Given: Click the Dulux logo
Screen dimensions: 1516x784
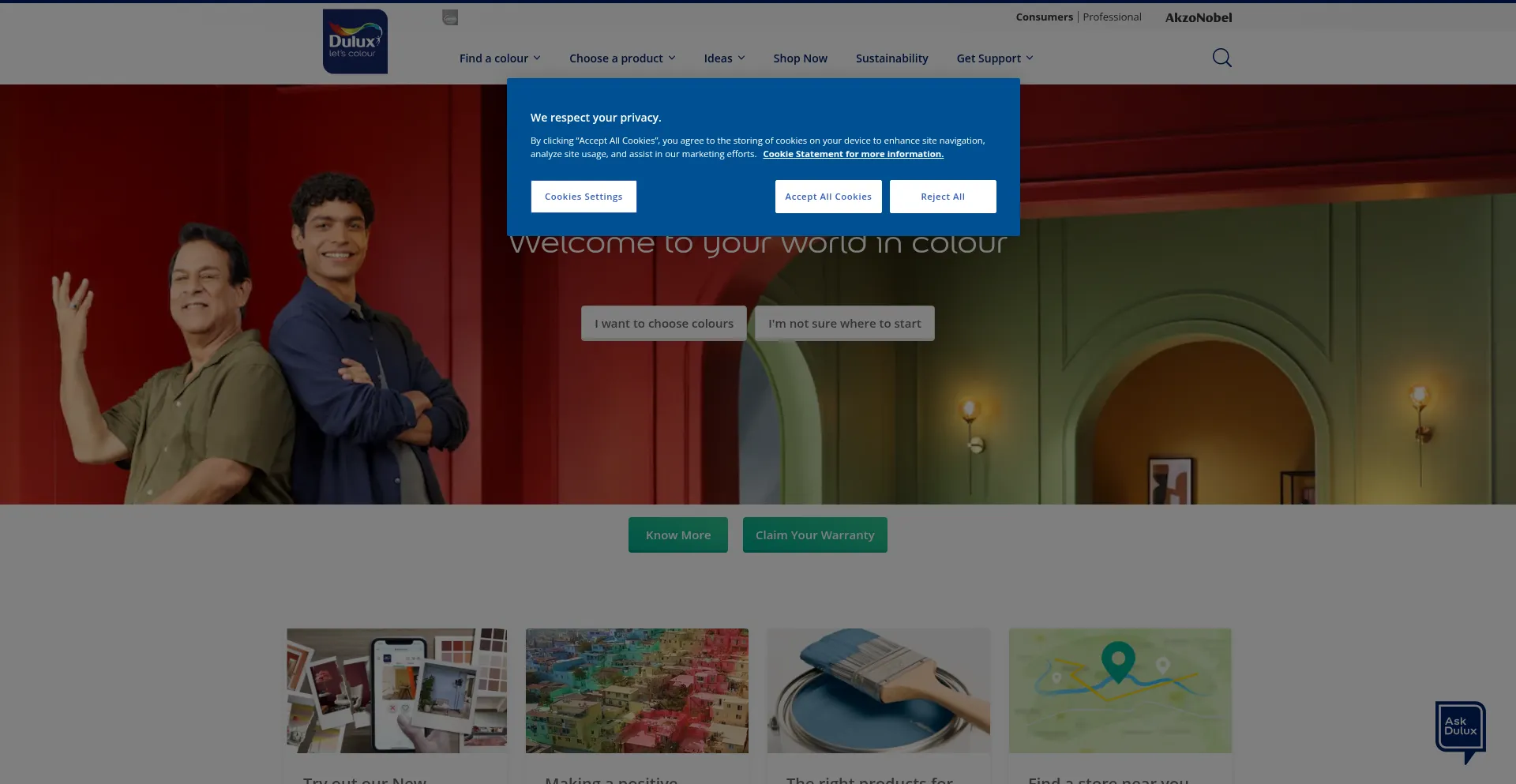Looking at the screenshot, I should pos(355,42).
